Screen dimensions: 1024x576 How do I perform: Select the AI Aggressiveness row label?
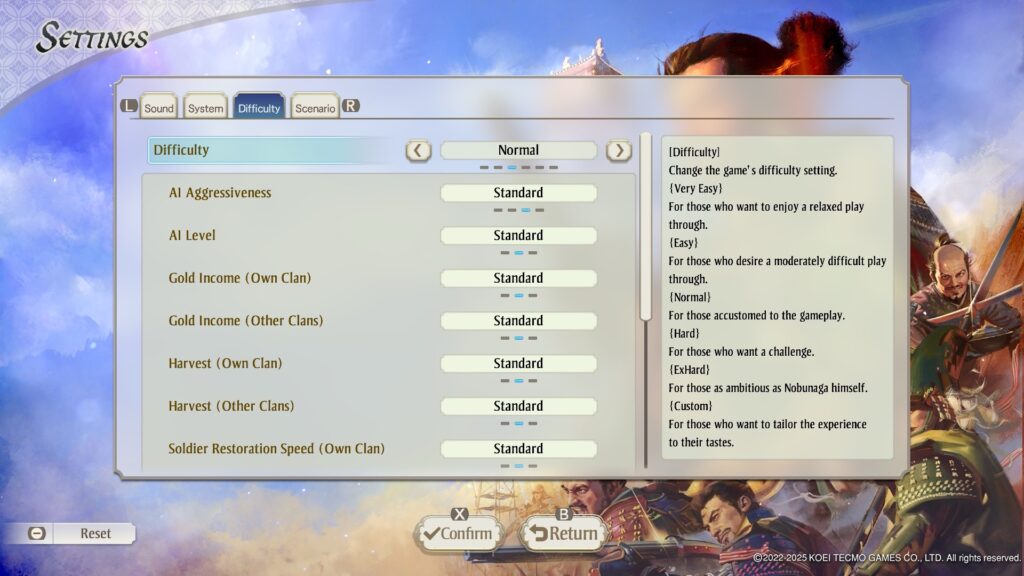(220, 193)
